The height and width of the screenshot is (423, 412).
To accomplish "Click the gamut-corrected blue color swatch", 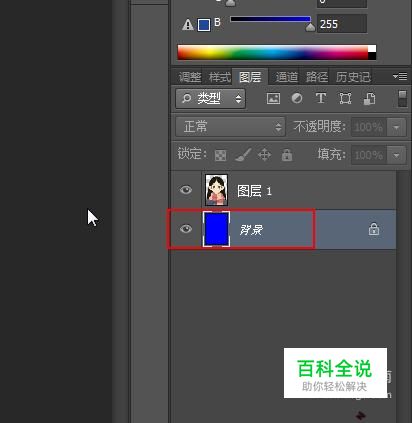I will 204,25.
